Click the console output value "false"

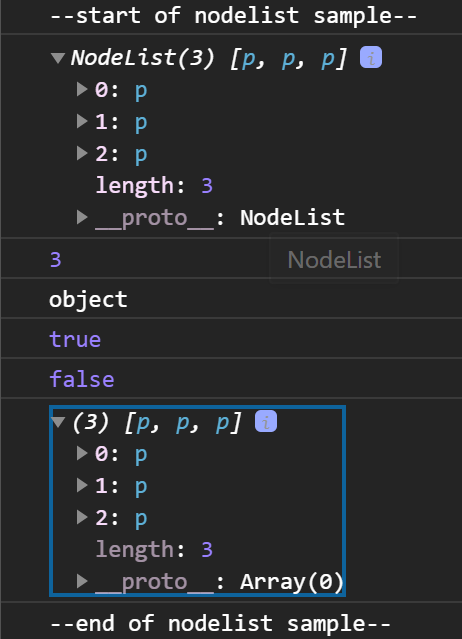coord(81,379)
